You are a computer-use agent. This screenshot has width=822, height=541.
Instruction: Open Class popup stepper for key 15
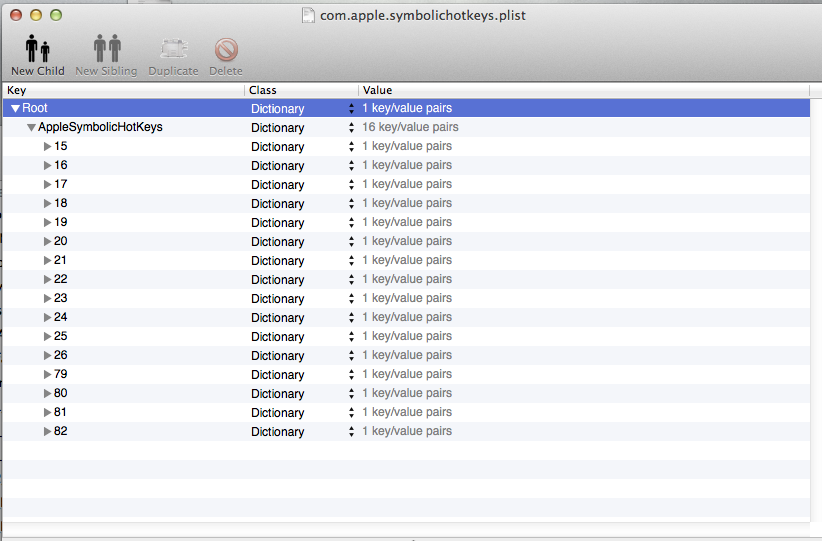click(351, 146)
